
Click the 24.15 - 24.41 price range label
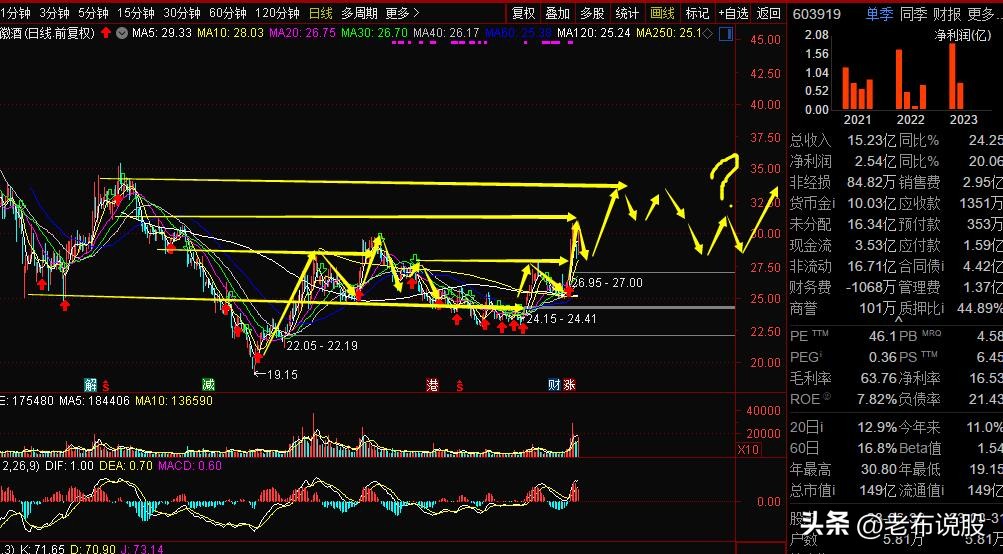tap(561, 318)
